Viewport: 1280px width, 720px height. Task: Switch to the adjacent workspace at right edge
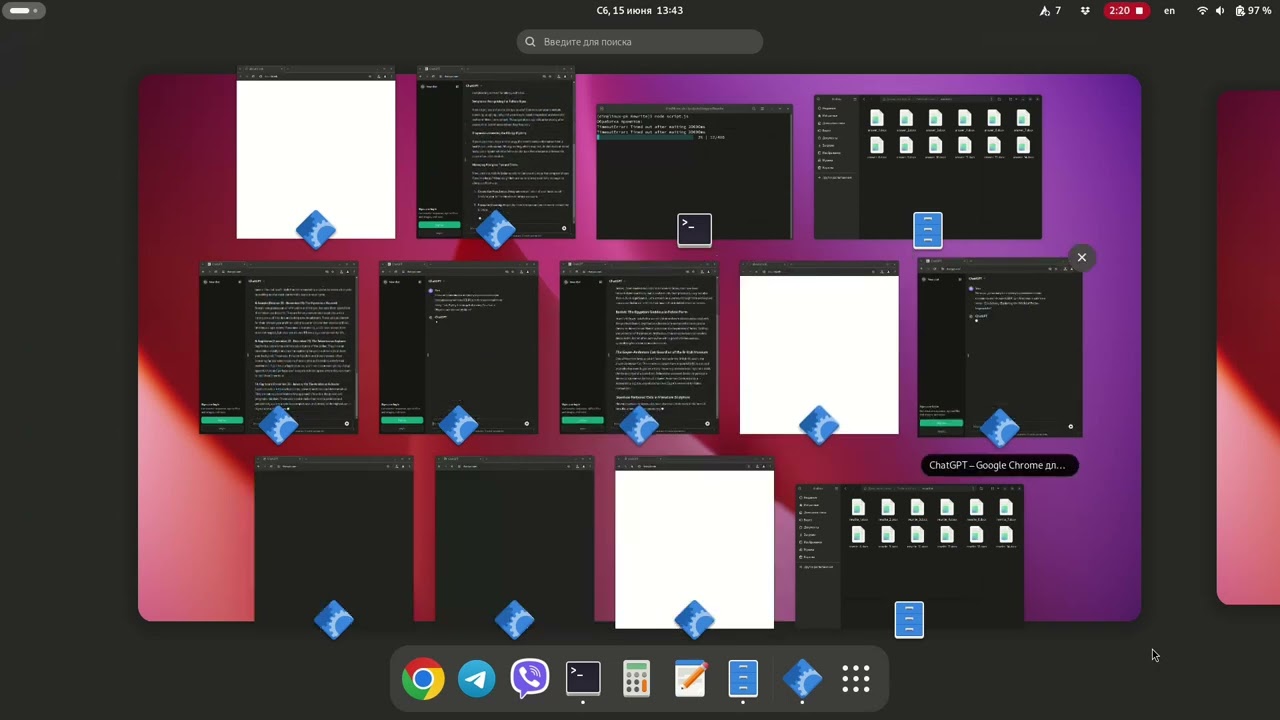tap(1248, 347)
